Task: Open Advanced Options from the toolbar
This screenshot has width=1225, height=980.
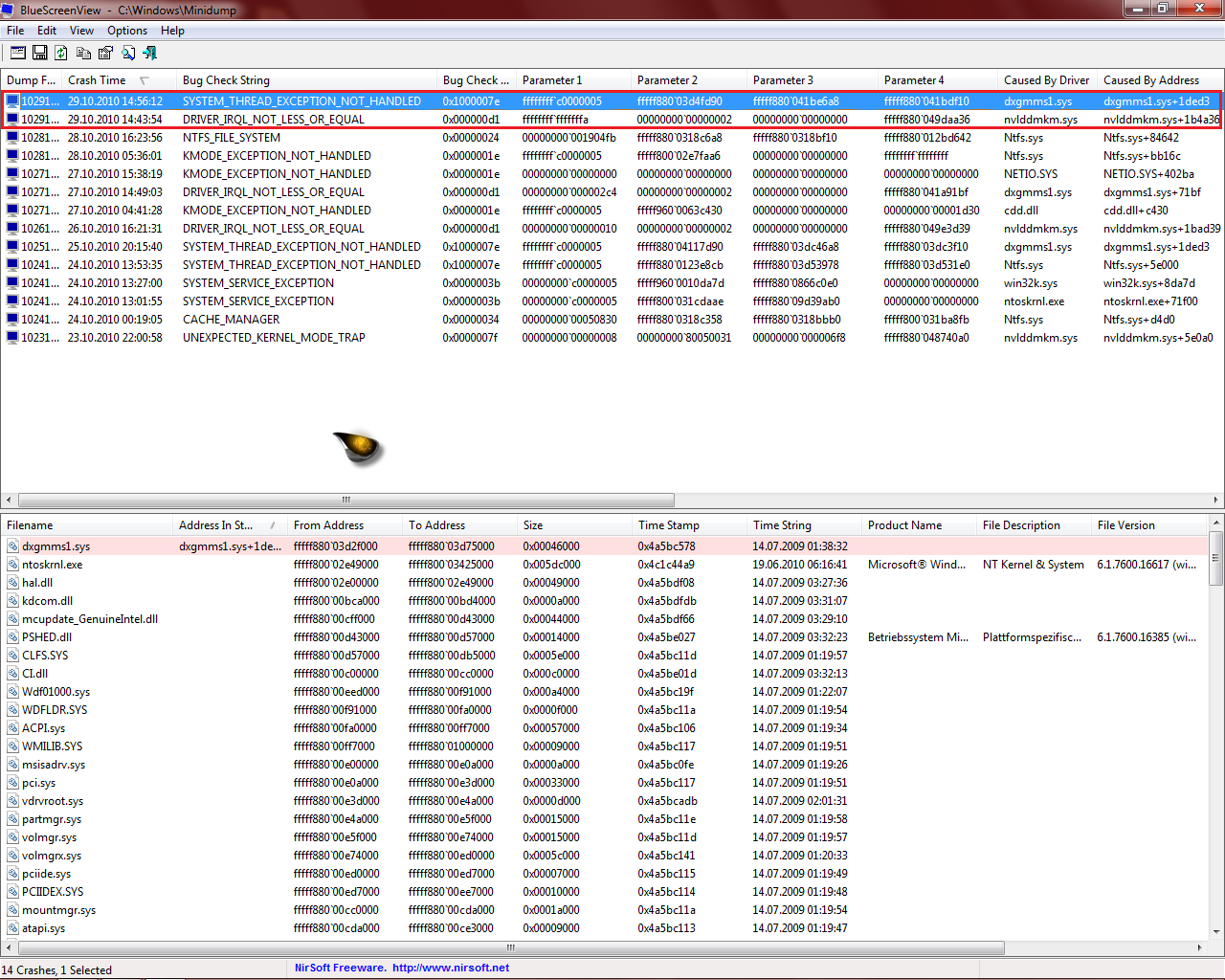Action: point(18,53)
